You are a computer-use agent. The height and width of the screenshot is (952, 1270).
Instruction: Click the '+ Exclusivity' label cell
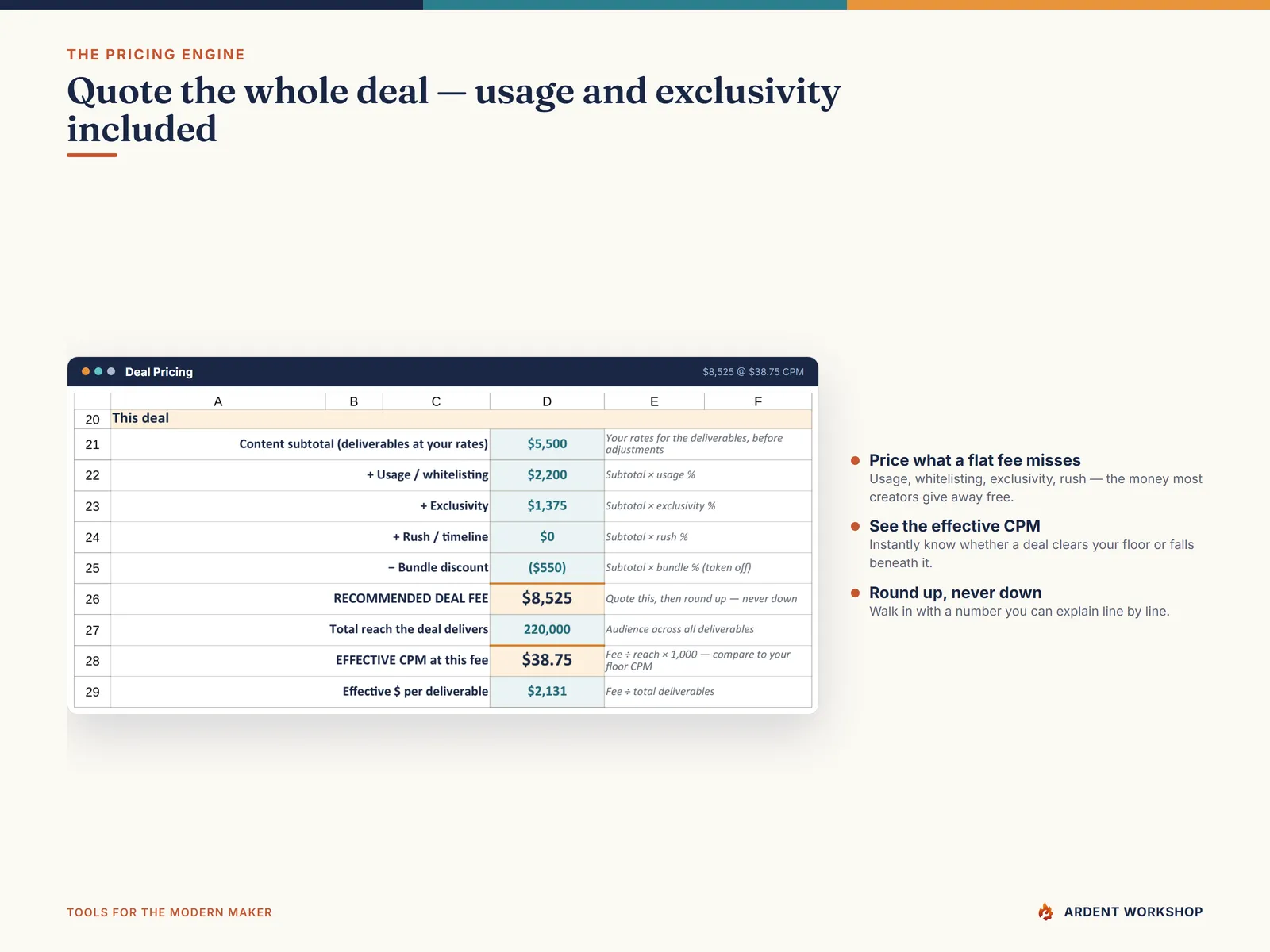point(300,506)
